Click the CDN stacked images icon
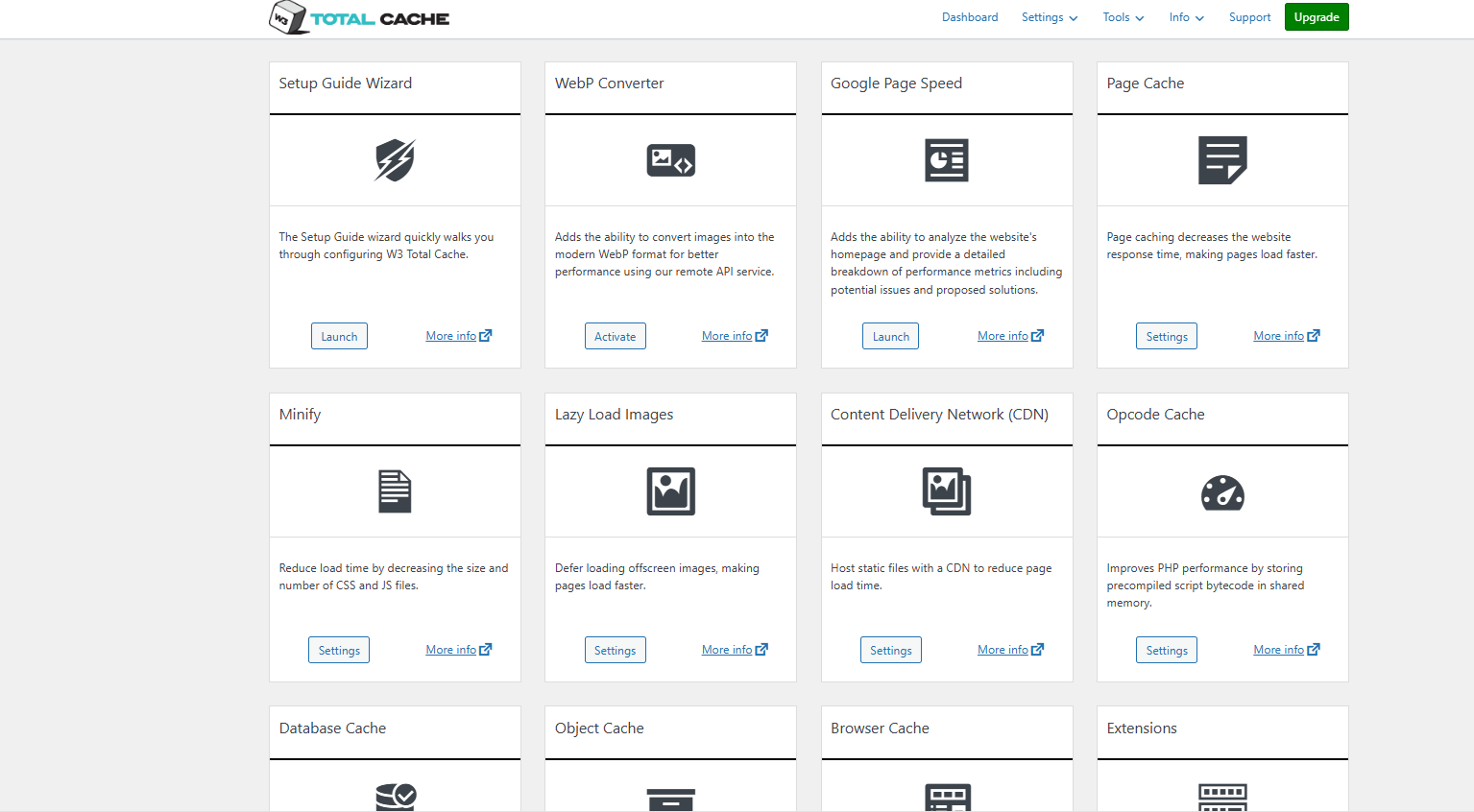This screenshot has width=1474, height=812. pyautogui.click(x=946, y=491)
